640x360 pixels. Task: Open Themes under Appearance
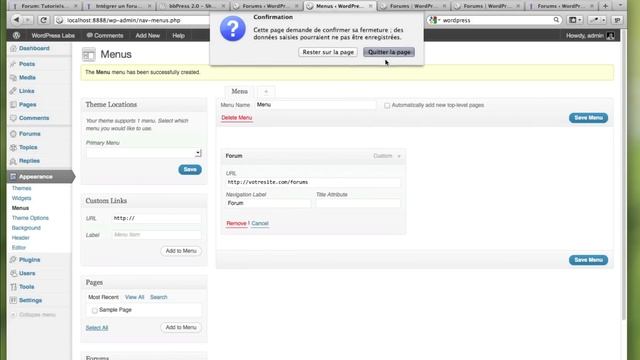[x=21, y=188]
